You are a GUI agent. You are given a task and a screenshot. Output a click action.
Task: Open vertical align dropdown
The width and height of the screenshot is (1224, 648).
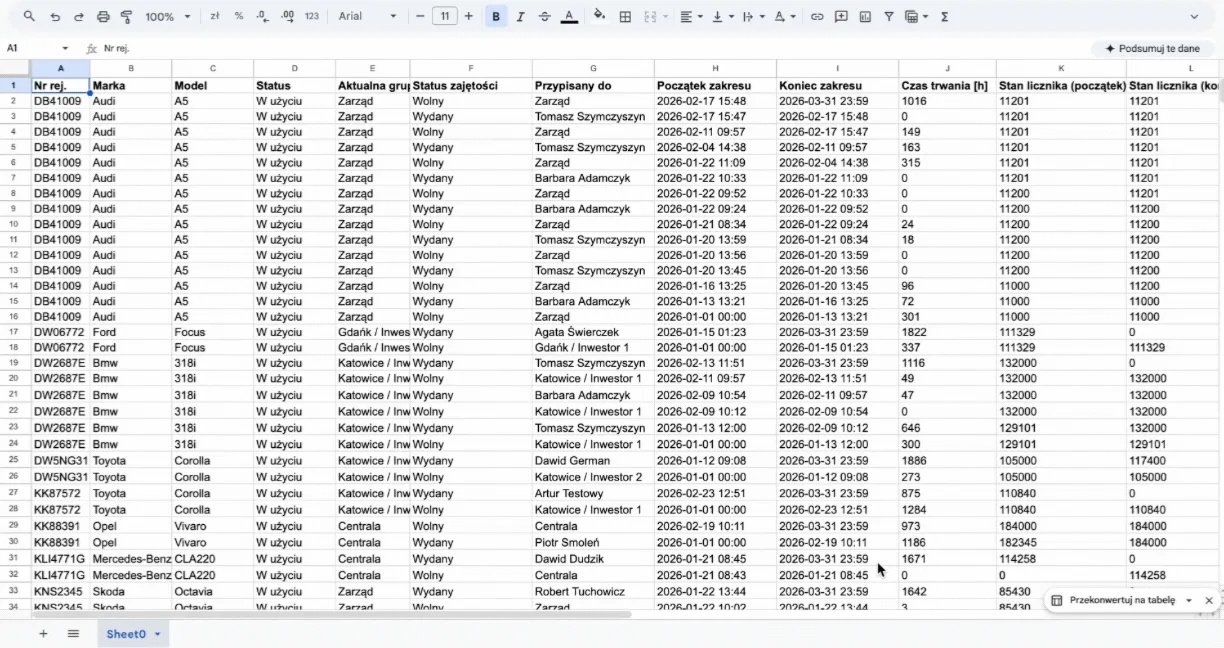pos(722,16)
